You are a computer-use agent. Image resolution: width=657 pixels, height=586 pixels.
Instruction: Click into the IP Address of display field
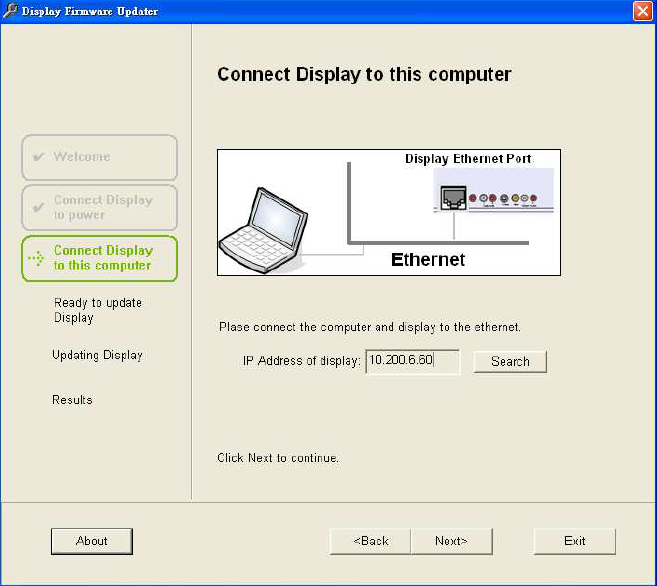pyautogui.click(x=412, y=361)
